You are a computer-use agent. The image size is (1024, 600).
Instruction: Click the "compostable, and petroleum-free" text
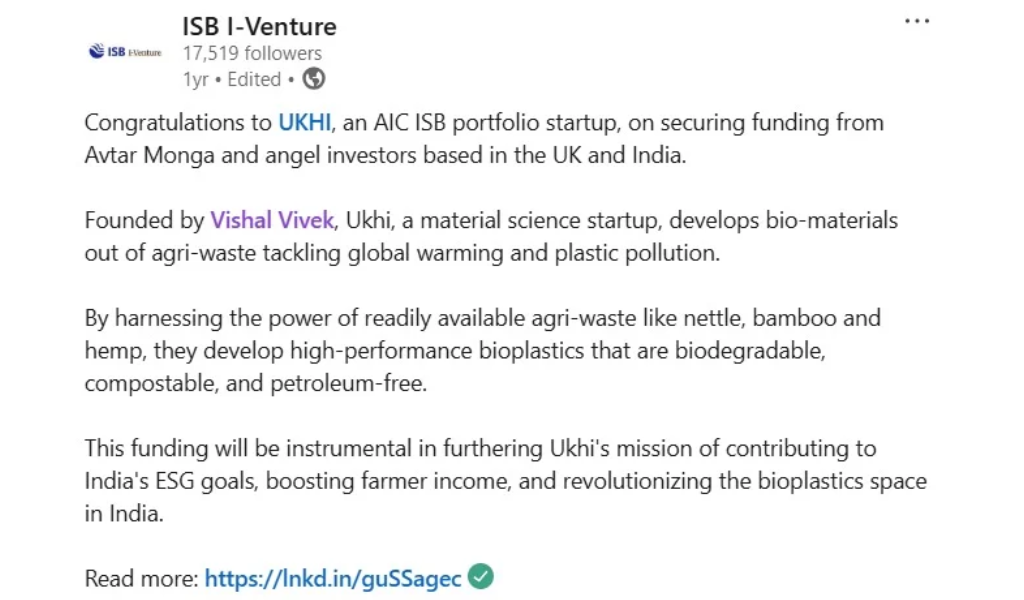255,384
